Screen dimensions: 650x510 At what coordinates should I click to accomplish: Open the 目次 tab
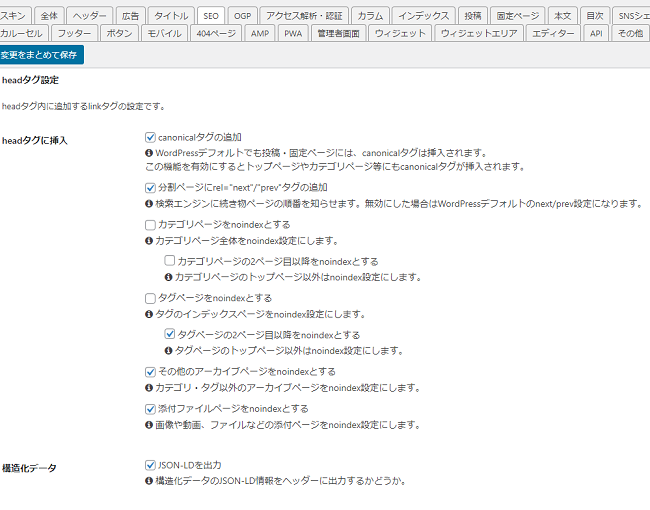(595, 16)
